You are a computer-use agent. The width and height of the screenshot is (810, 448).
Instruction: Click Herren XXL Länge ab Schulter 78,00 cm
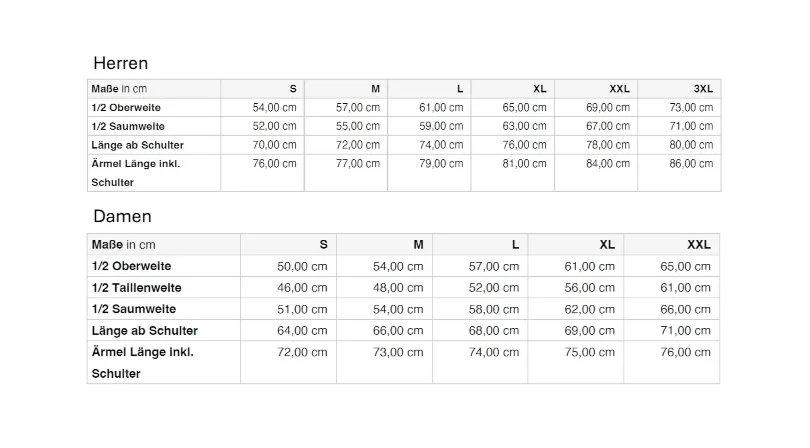pyautogui.click(x=608, y=145)
